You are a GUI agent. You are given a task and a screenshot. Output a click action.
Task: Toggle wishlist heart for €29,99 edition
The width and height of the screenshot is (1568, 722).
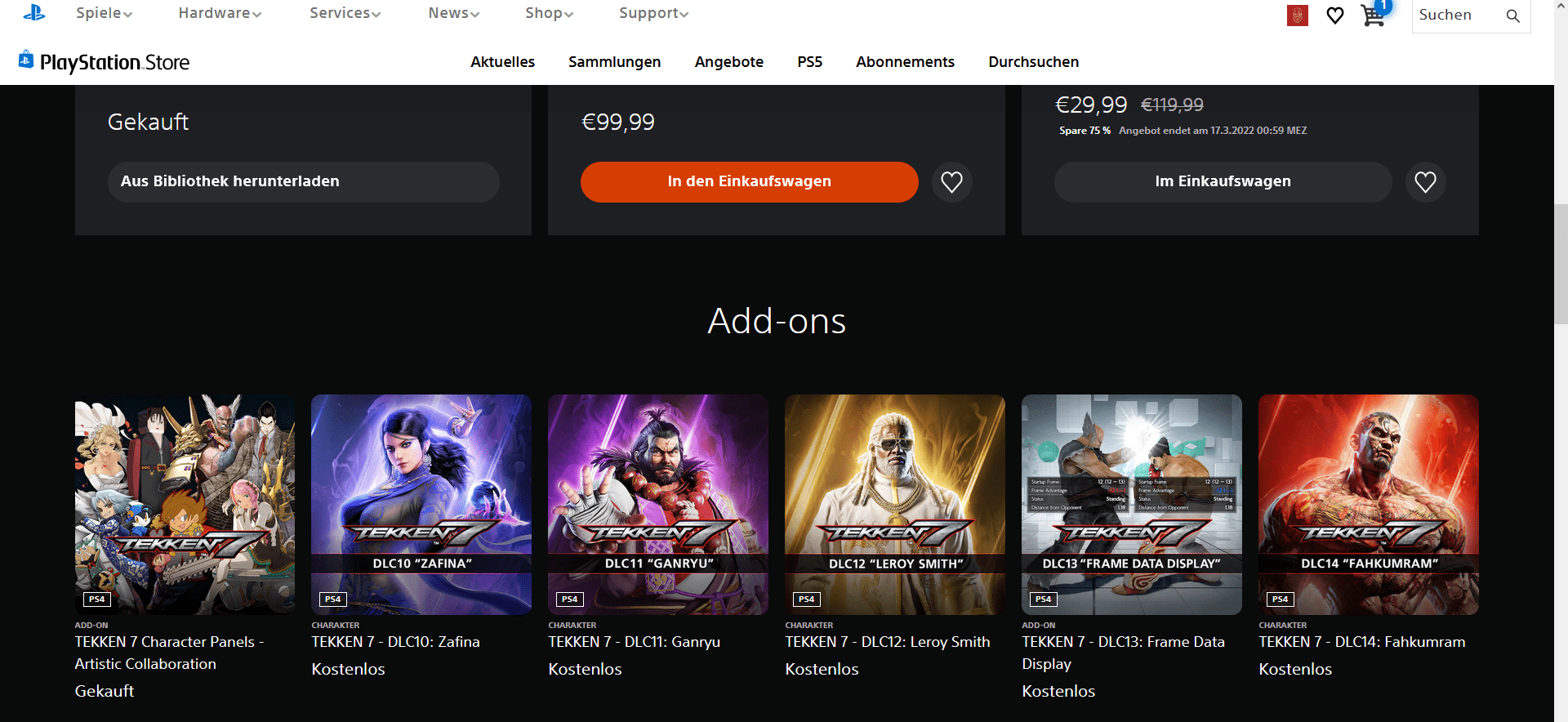point(1425,182)
